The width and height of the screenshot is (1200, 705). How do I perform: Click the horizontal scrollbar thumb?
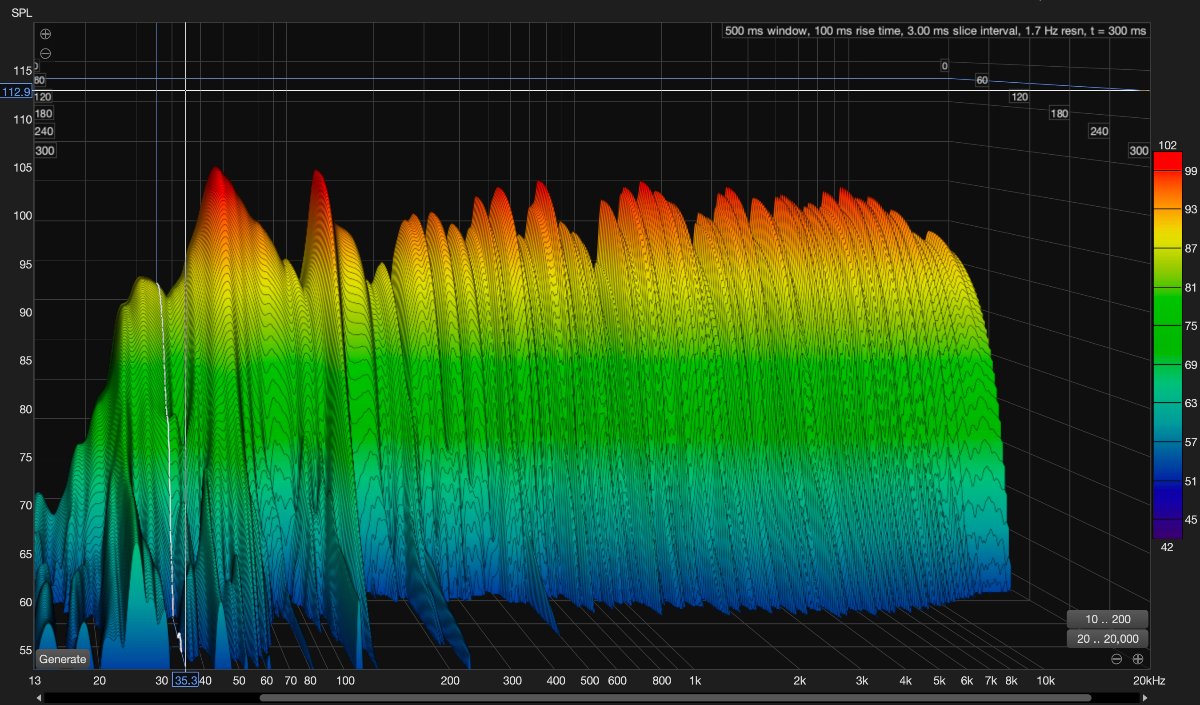click(675, 697)
